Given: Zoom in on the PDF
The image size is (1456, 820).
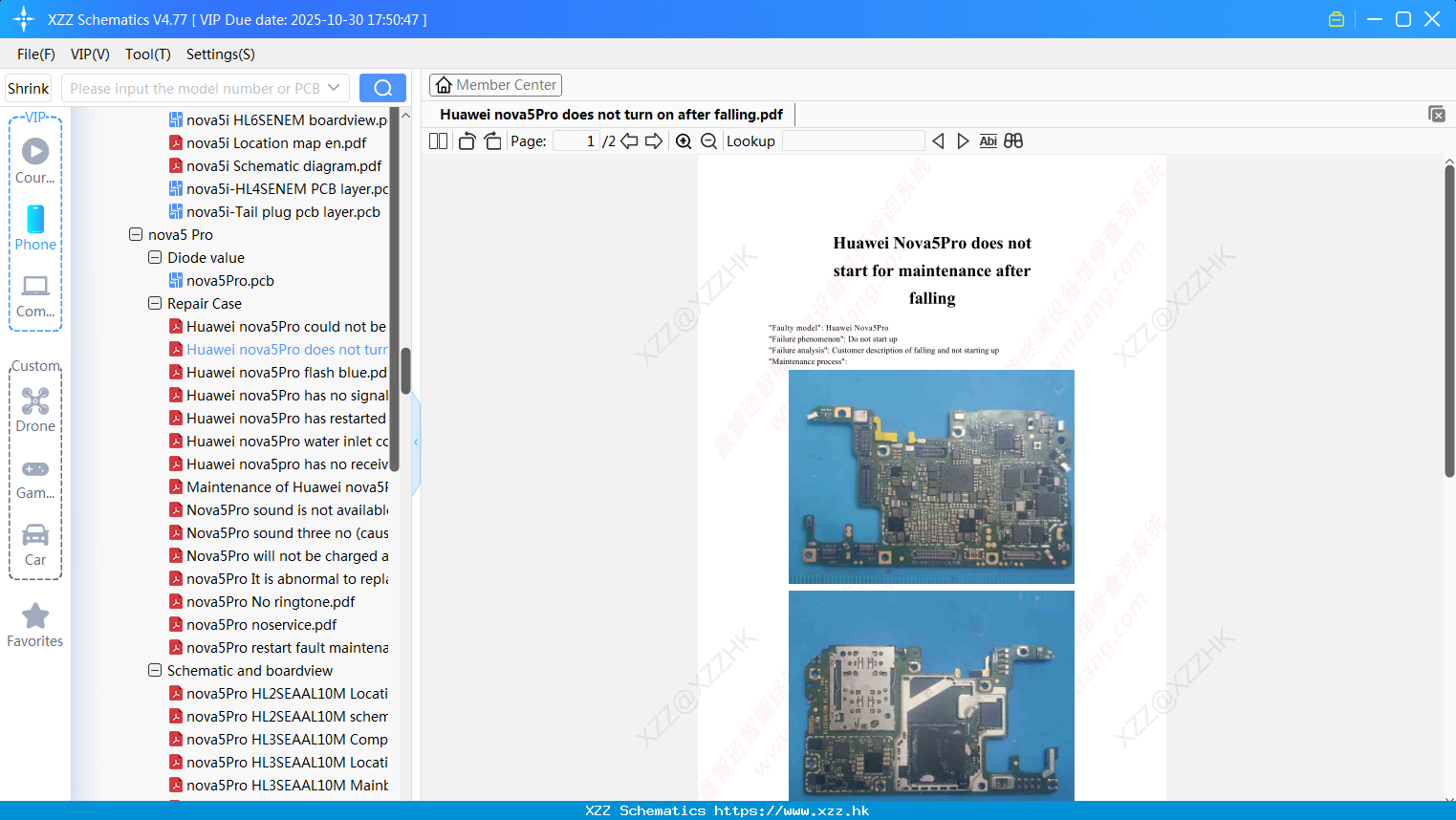Looking at the screenshot, I should (x=684, y=141).
